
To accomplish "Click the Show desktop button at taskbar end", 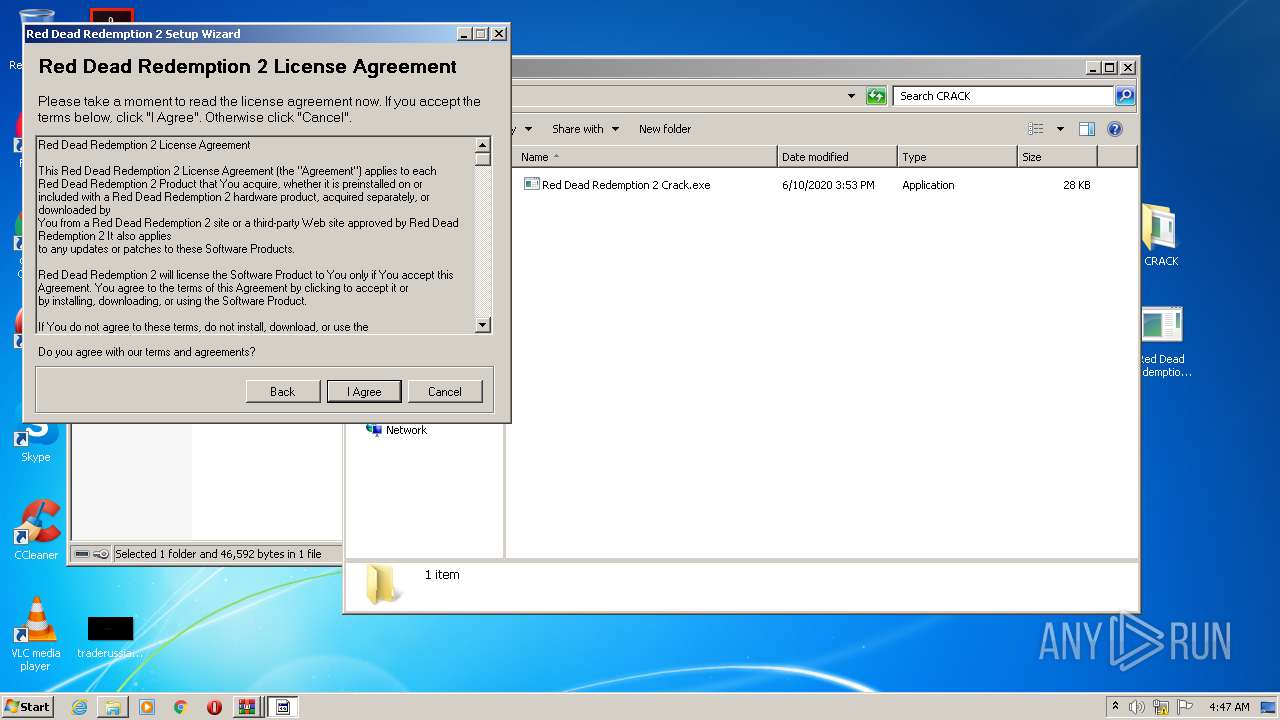I will point(1270,707).
